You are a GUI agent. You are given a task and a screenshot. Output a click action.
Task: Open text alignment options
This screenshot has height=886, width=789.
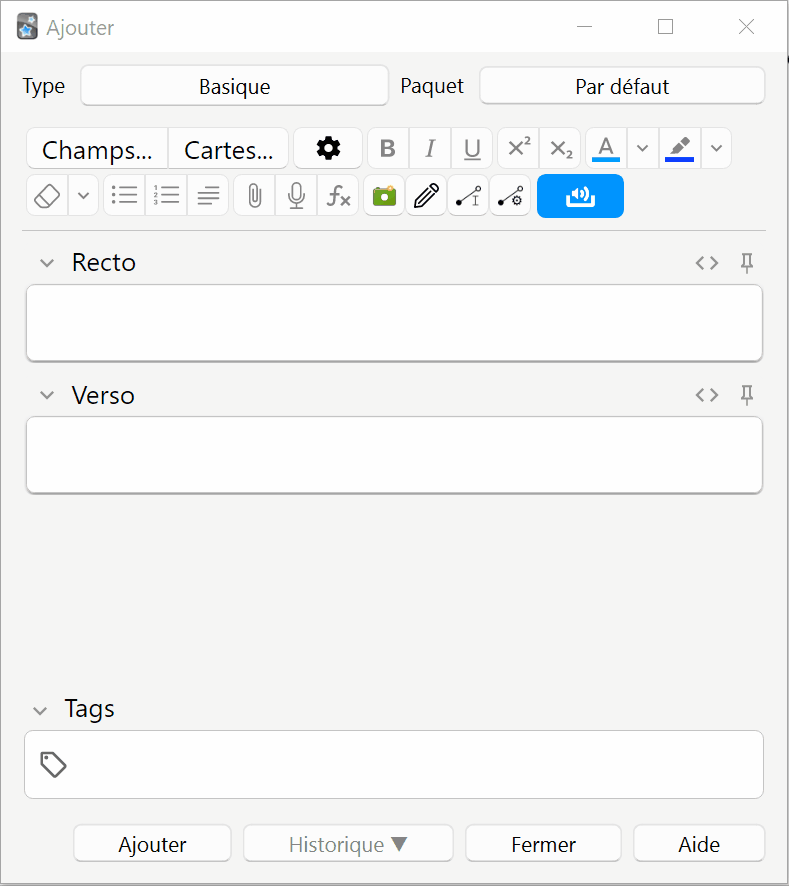pyautogui.click(x=208, y=196)
